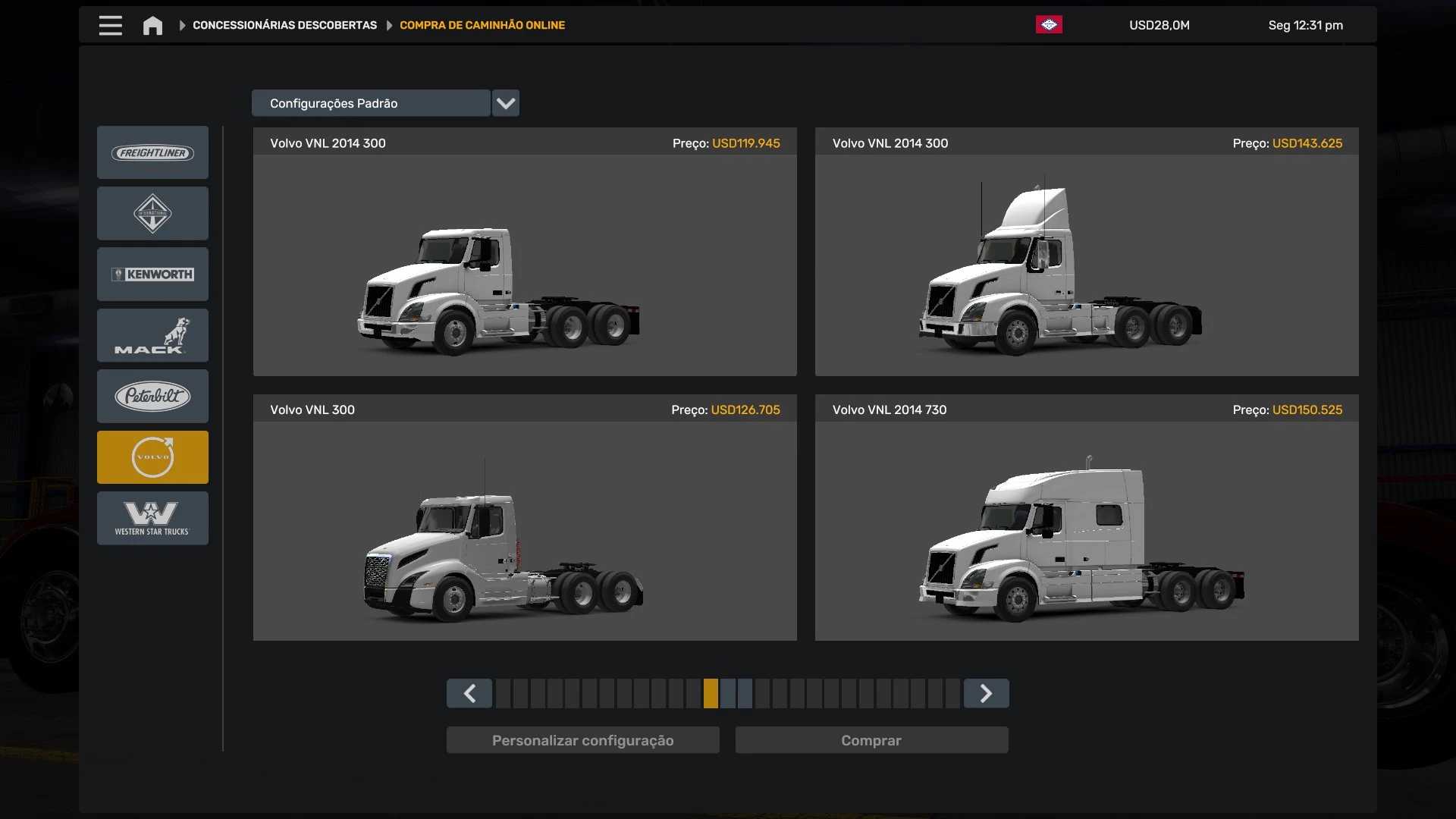Select the Kenworth brand logo
The image size is (1456, 819).
152,275
